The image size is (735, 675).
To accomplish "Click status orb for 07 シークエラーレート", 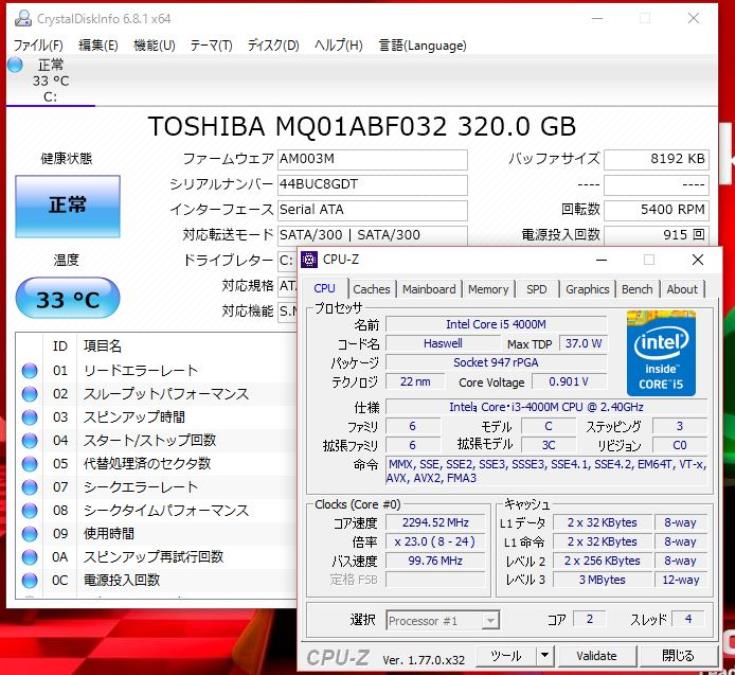I will click(30, 488).
